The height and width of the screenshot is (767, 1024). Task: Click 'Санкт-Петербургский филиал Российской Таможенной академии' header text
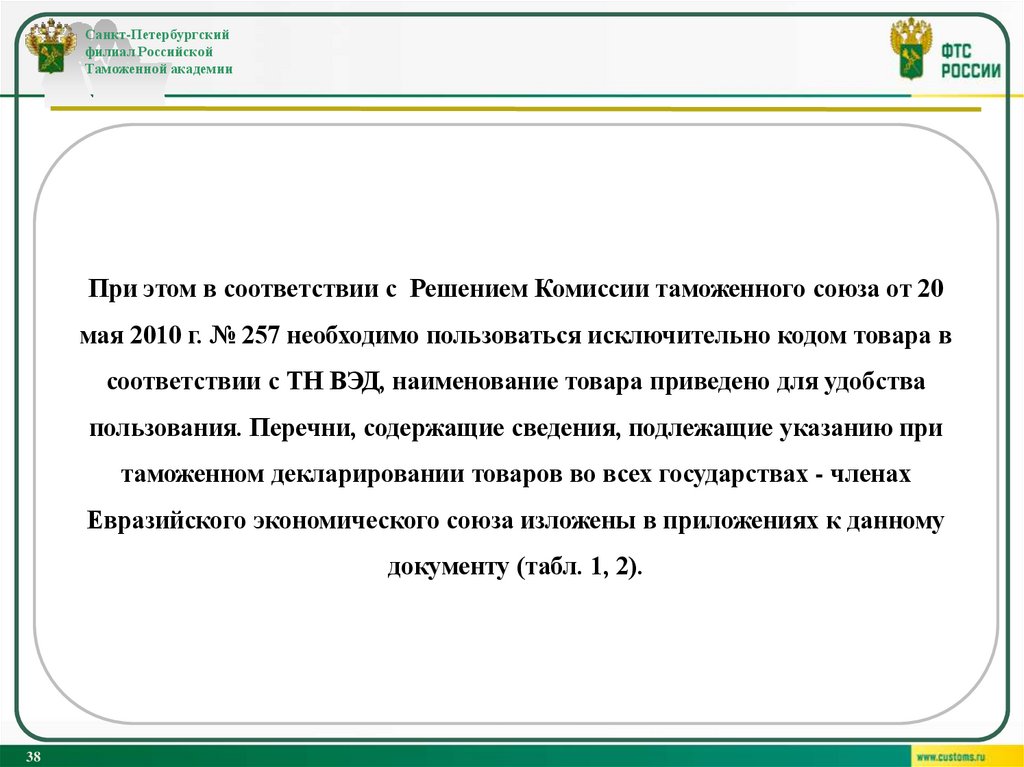159,52
